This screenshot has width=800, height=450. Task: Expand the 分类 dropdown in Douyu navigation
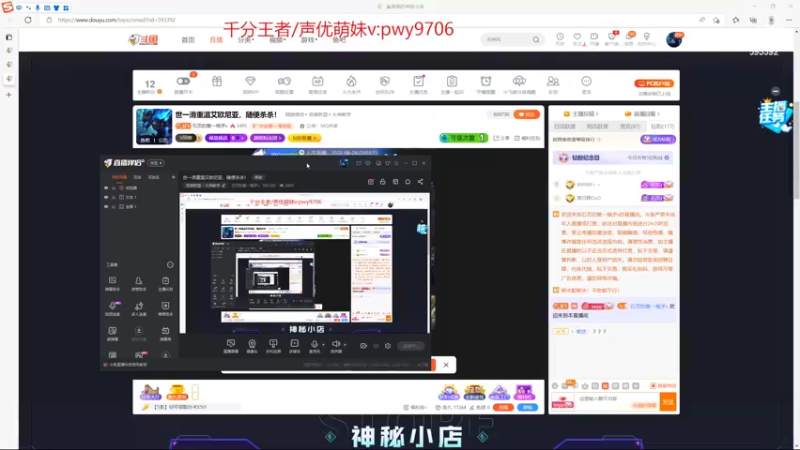[245, 40]
